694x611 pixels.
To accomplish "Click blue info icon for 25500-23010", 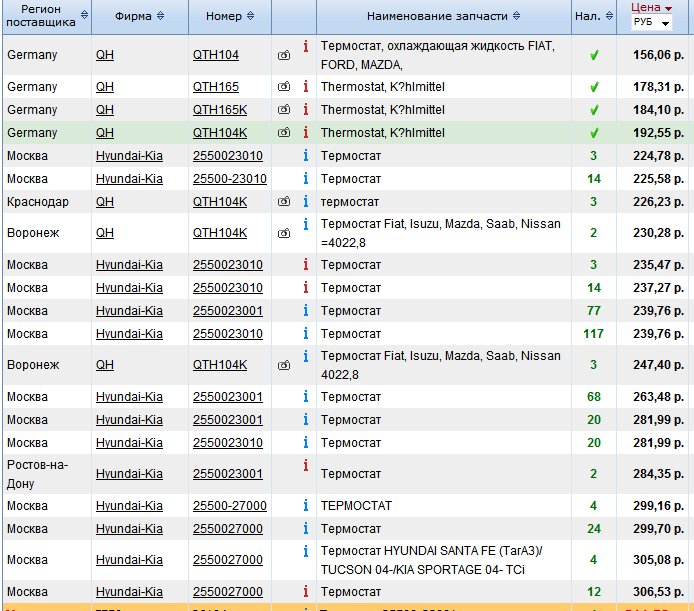I will pos(305,178).
